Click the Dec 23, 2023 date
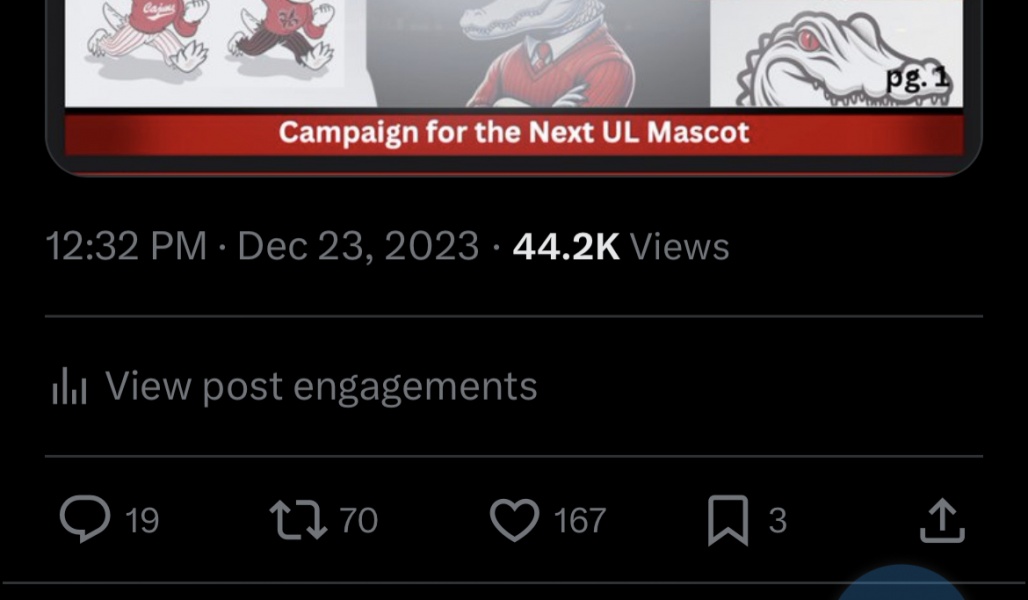Screen dimensions: 1028x600 tap(358, 247)
